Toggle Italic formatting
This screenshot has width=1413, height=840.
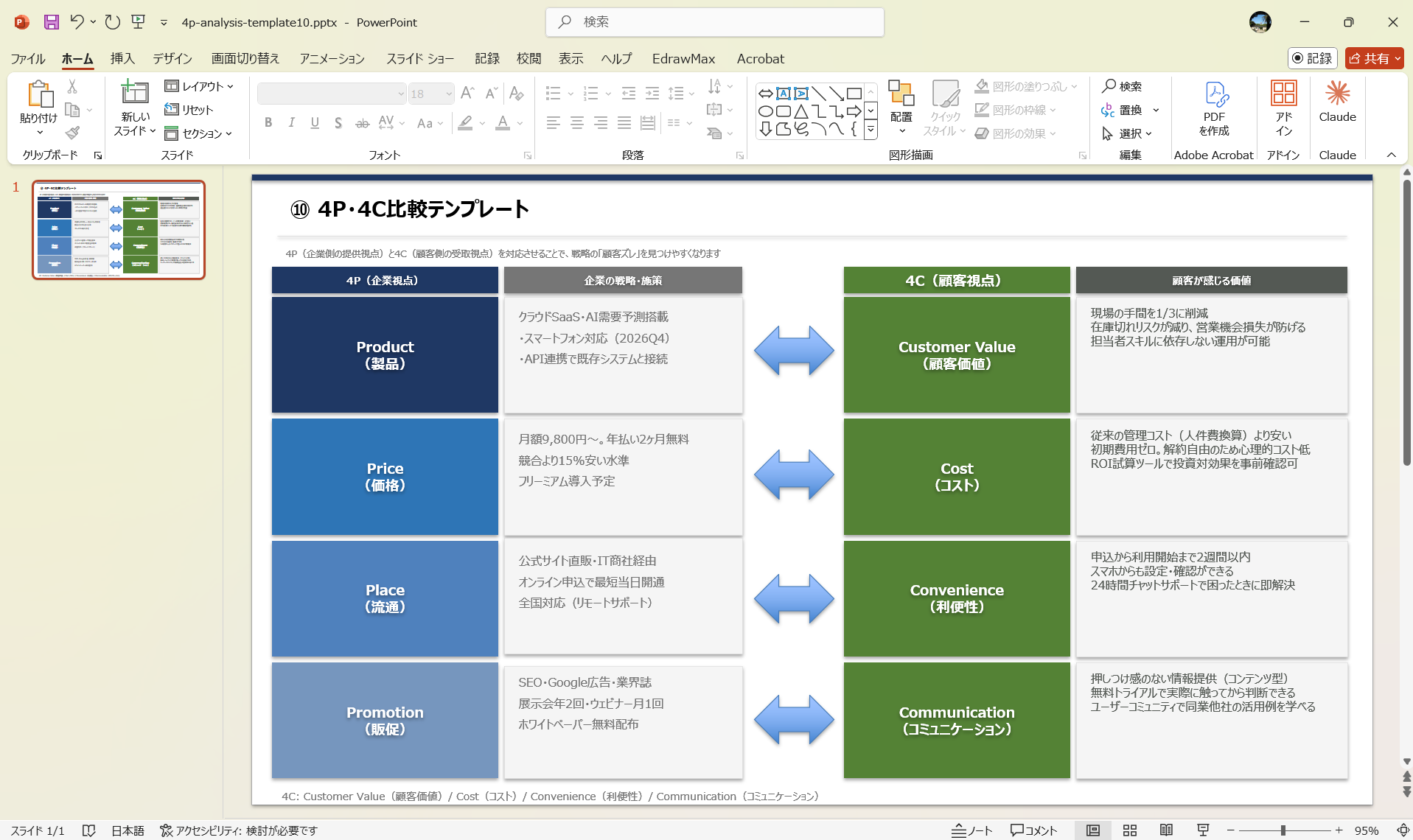pyautogui.click(x=292, y=123)
